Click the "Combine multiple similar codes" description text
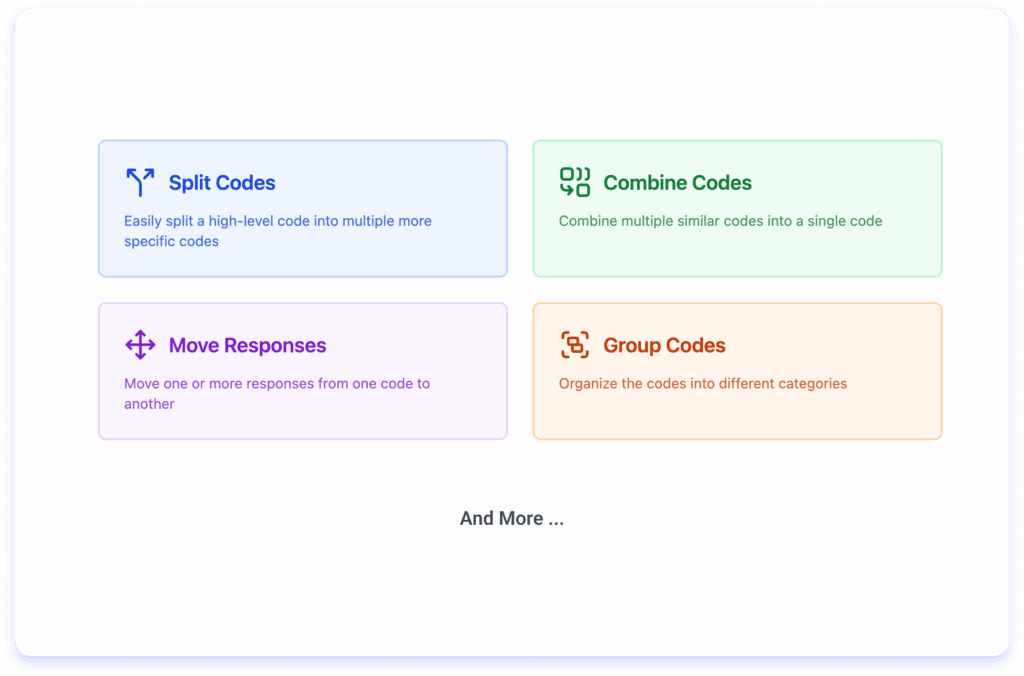 click(720, 221)
